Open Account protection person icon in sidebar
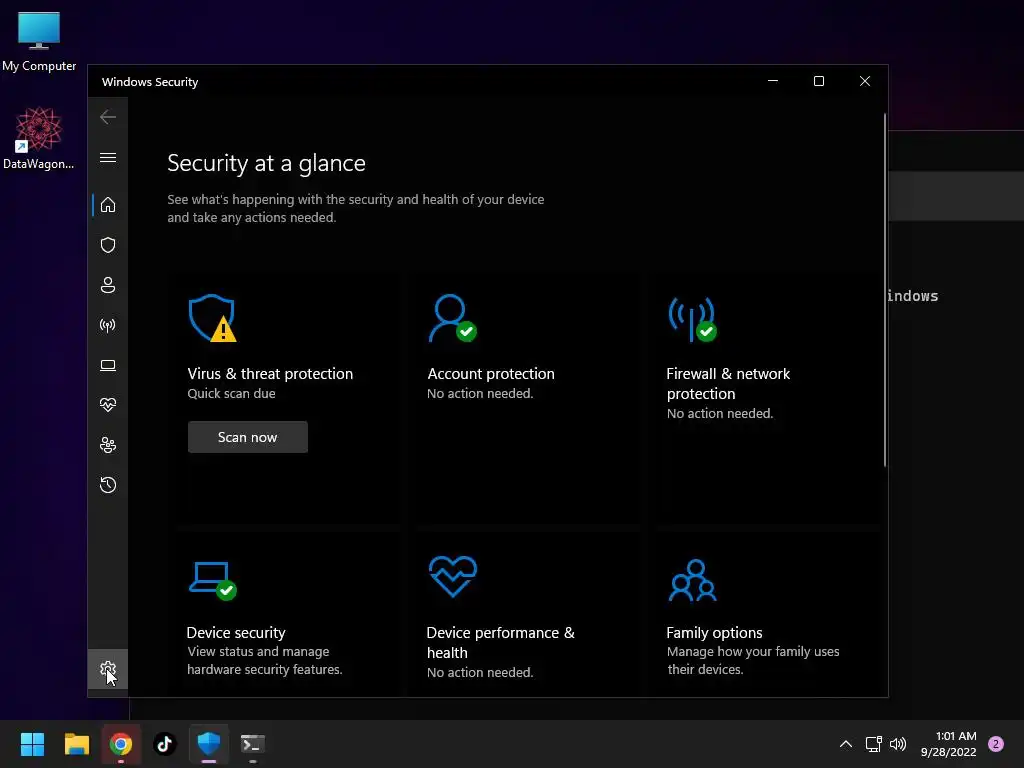 pyautogui.click(x=108, y=285)
